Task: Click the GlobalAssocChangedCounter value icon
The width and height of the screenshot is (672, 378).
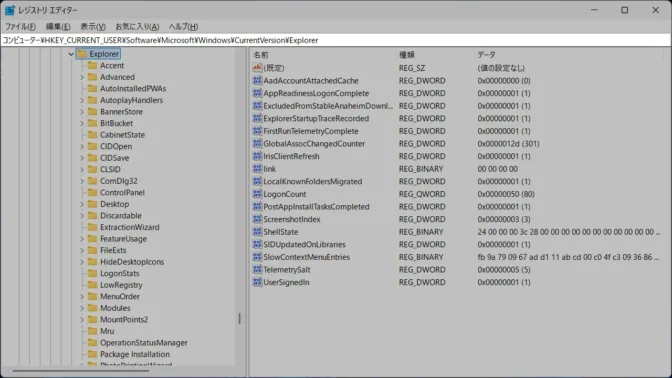Action: click(257, 144)
